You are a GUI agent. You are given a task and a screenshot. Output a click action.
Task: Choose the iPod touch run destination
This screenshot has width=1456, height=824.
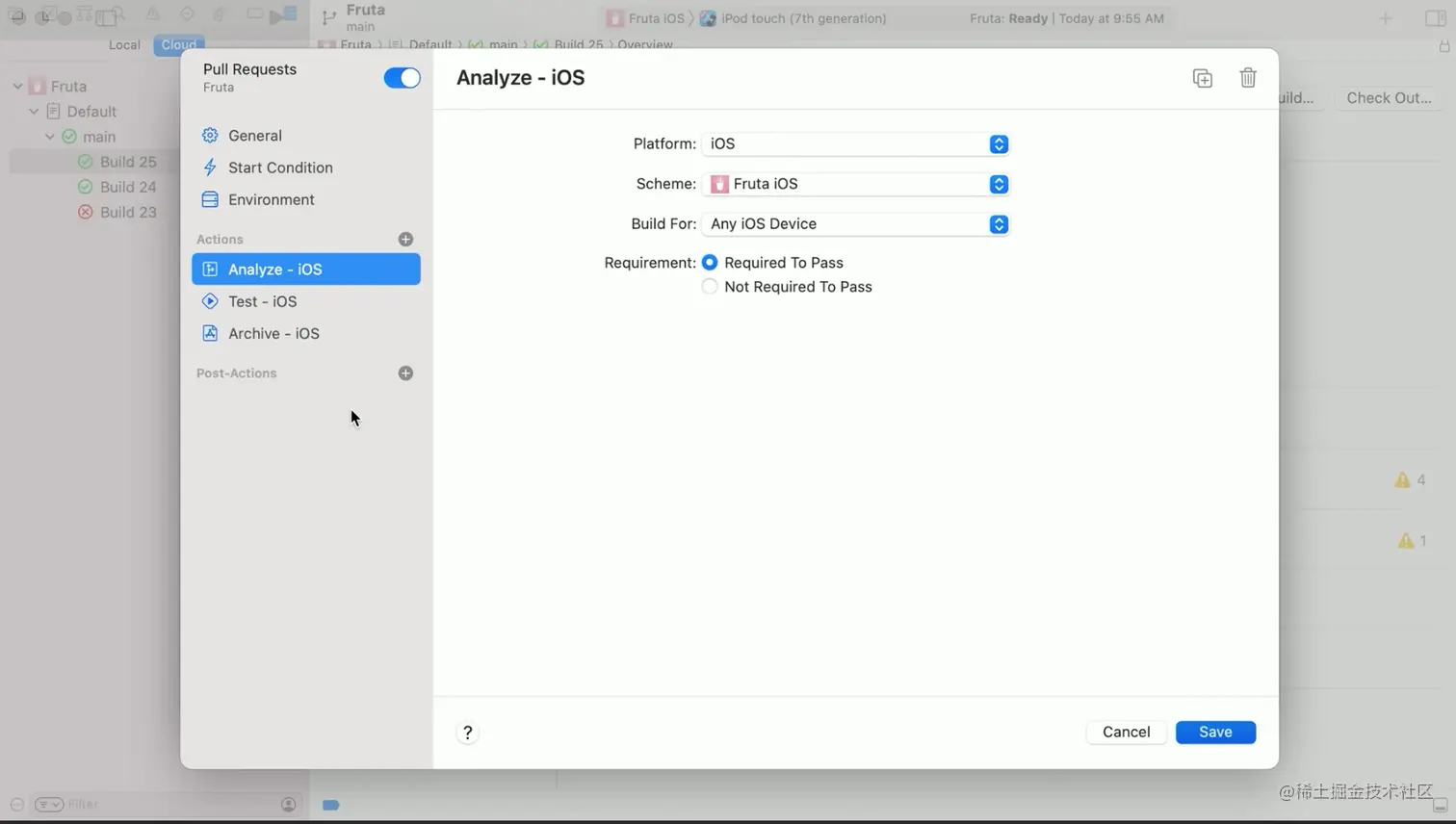pyautogui.click(x=793, y=18)
